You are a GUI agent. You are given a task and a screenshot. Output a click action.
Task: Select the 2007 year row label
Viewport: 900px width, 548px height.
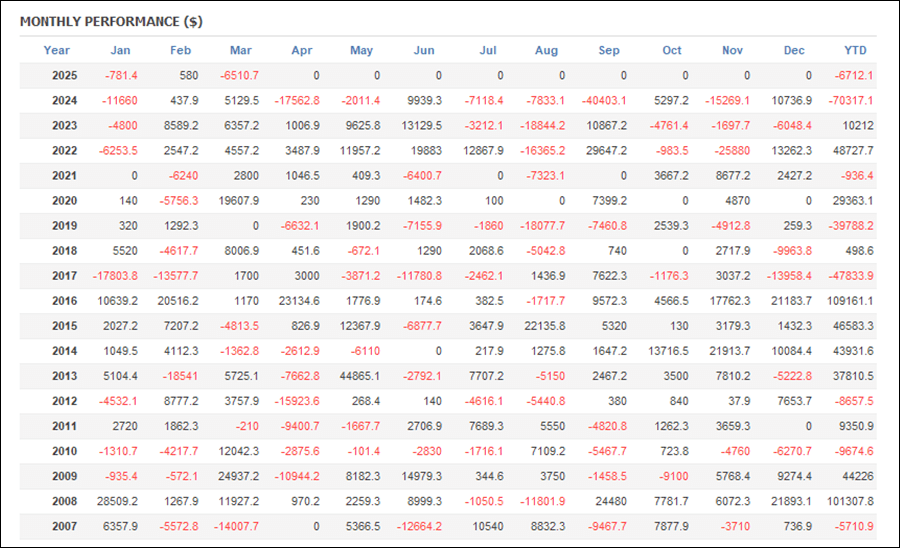pyautogui.click(x=64, y=527)
